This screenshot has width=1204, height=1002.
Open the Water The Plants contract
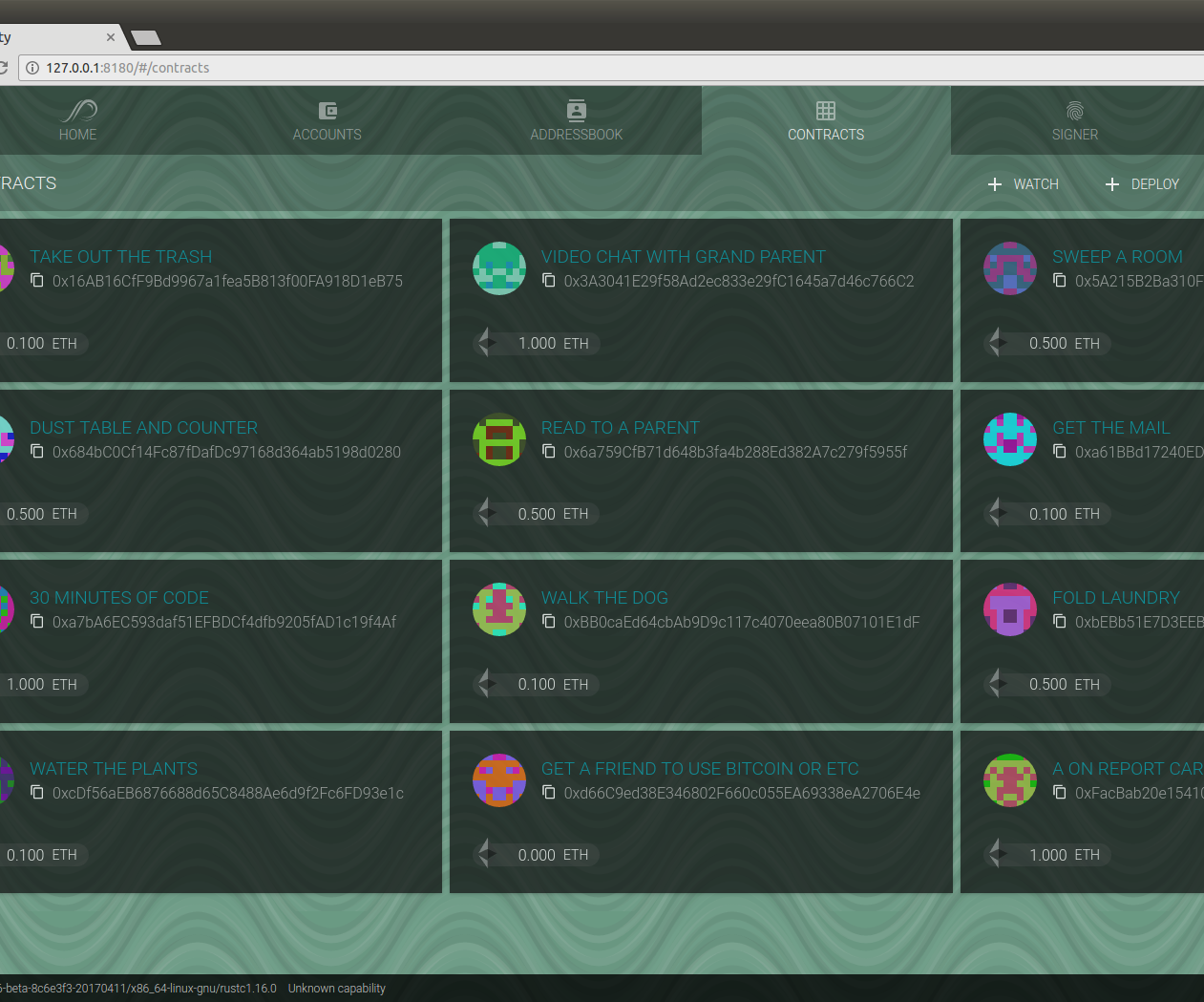(114, 769)
